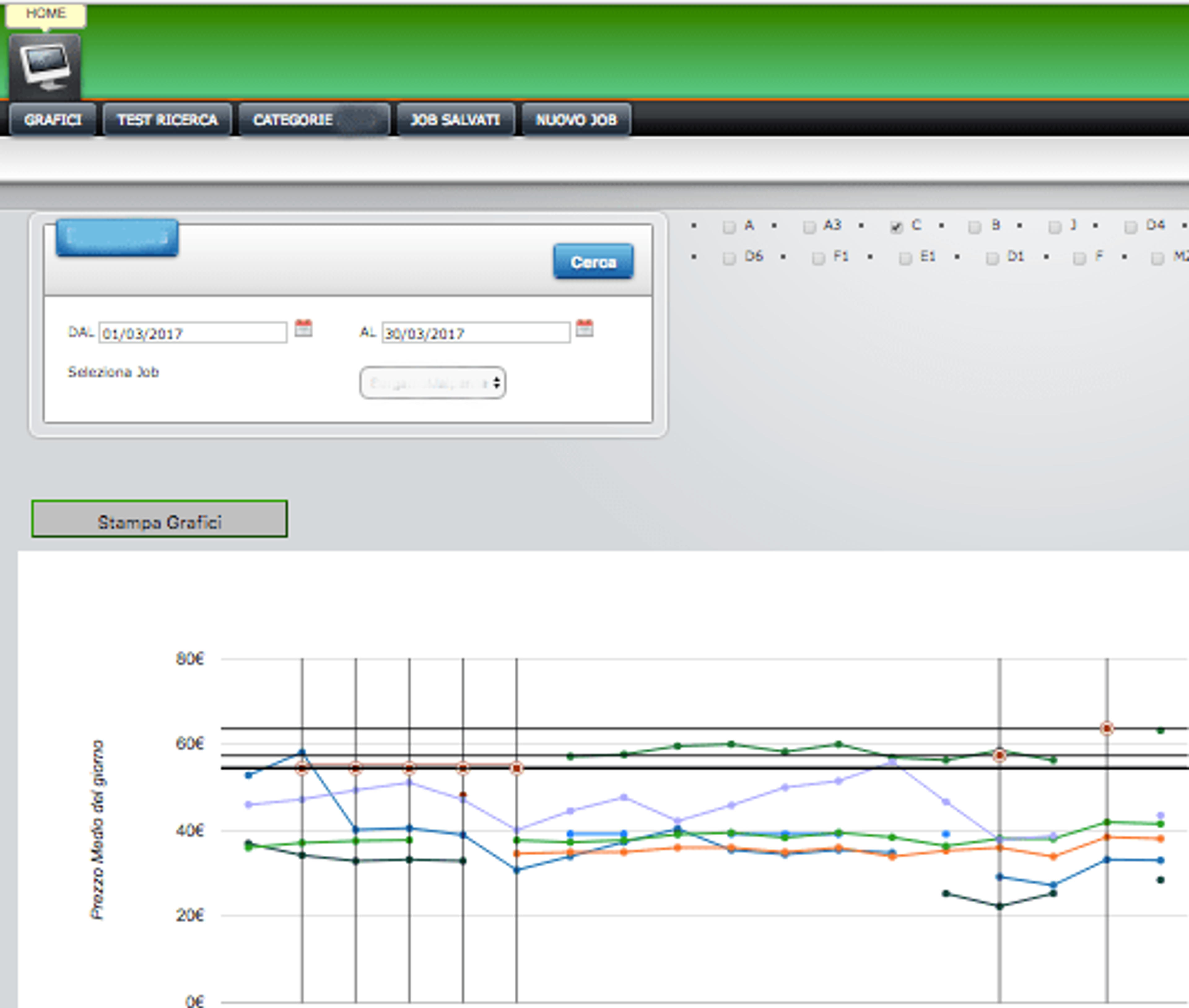Check the F1 category checkbox
1189x1008 pixels.
pyautogui.click(x=819, y=258)
